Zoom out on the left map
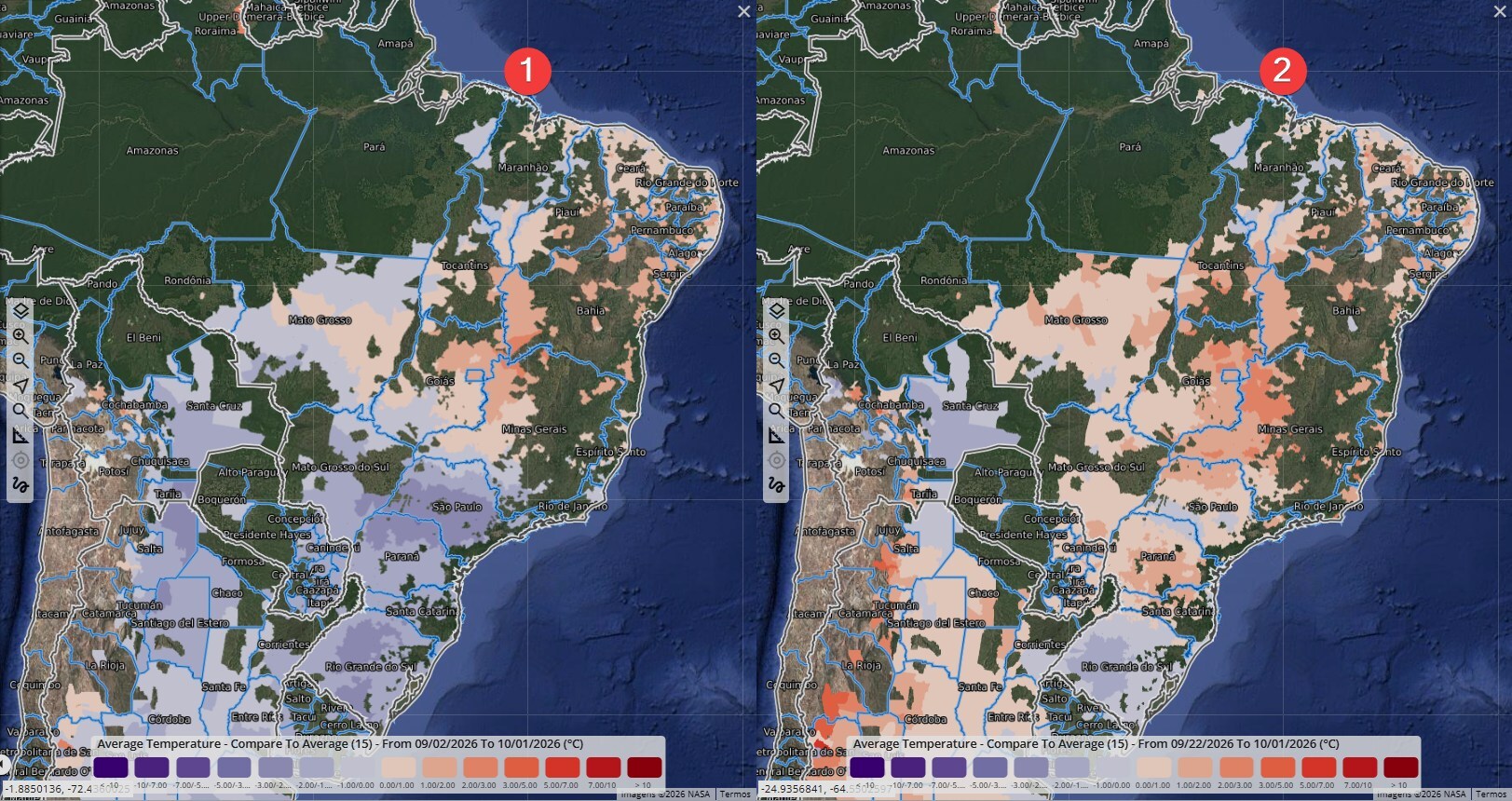 point(20,360)
